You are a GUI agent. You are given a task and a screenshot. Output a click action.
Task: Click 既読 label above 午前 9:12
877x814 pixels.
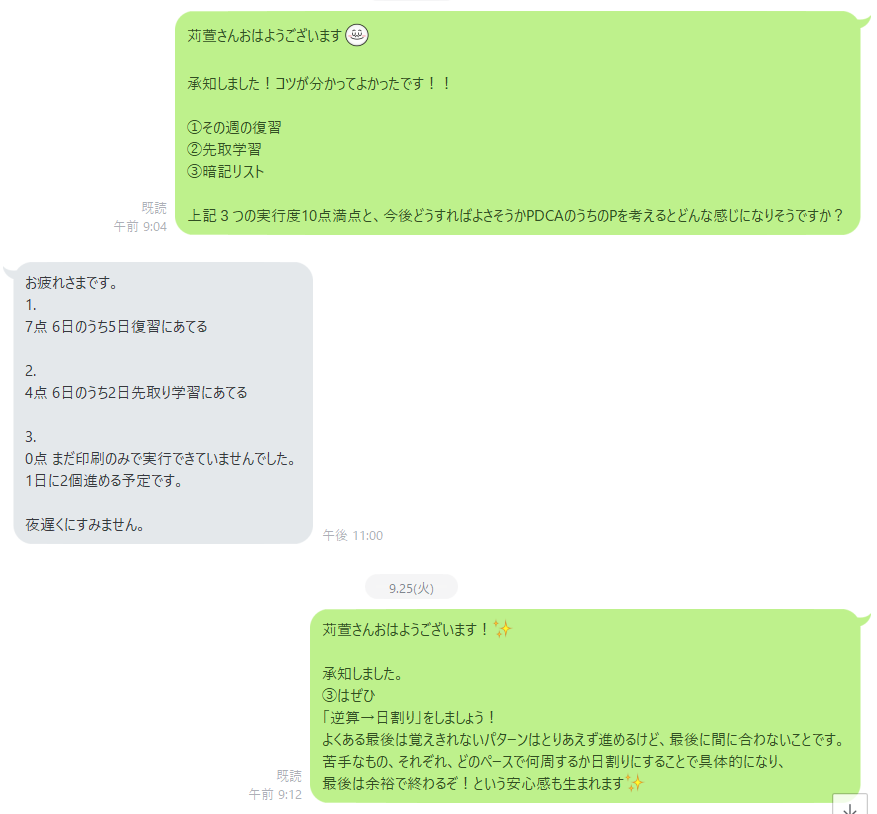coord(289,775)
